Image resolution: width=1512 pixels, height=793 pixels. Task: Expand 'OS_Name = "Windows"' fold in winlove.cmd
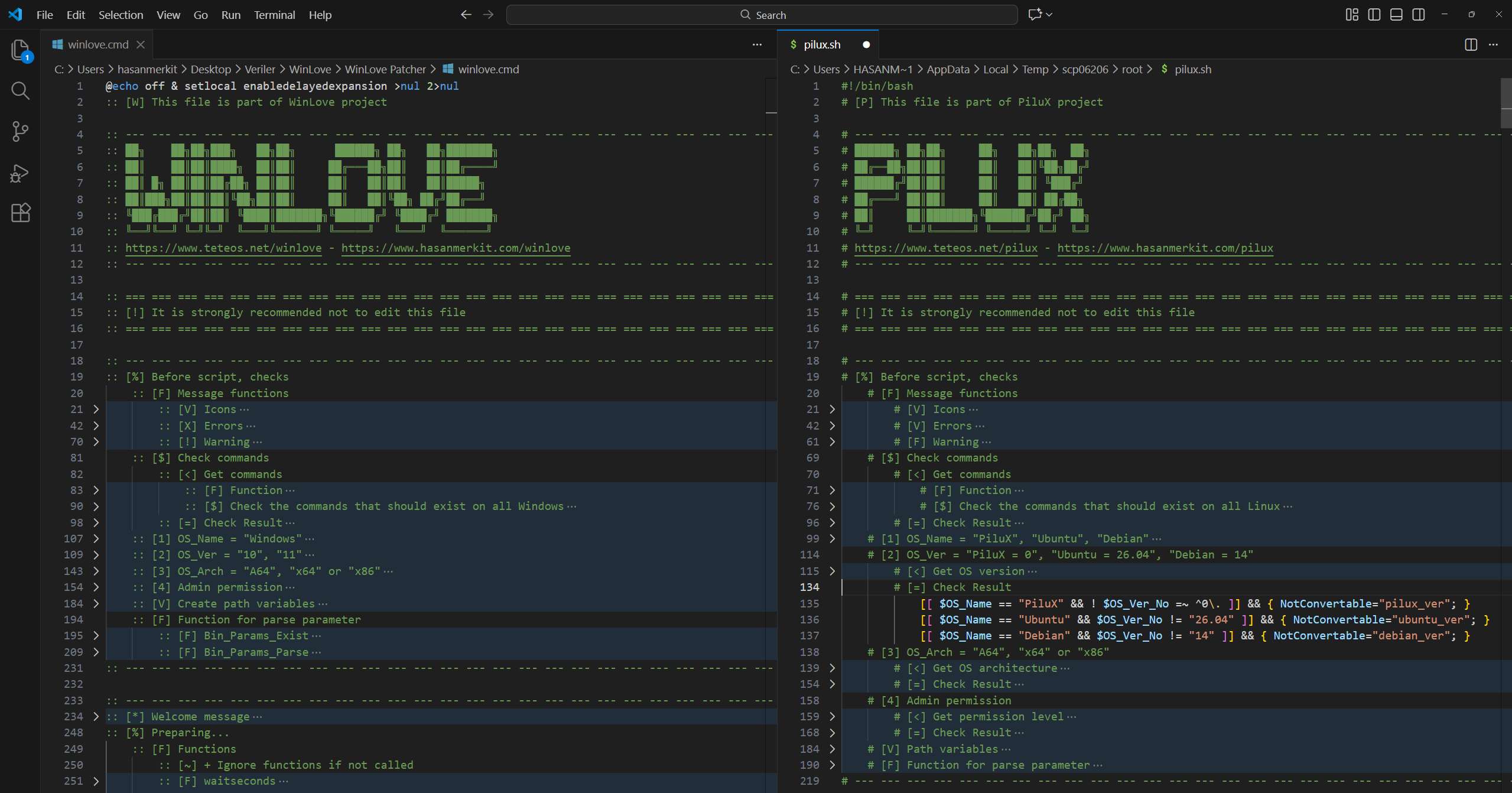96,539
